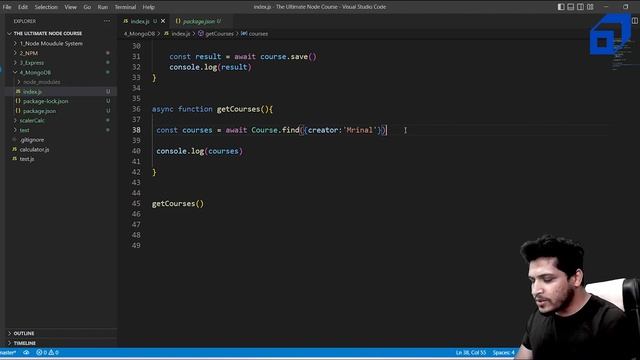Click the JSON icon beside package-lock.json
The height and width of the screenshot is (360, 640).
[x=18, y=101]
